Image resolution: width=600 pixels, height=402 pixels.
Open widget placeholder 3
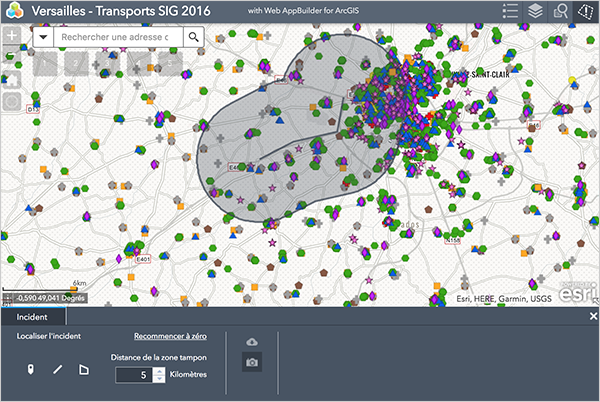point(108,63)
